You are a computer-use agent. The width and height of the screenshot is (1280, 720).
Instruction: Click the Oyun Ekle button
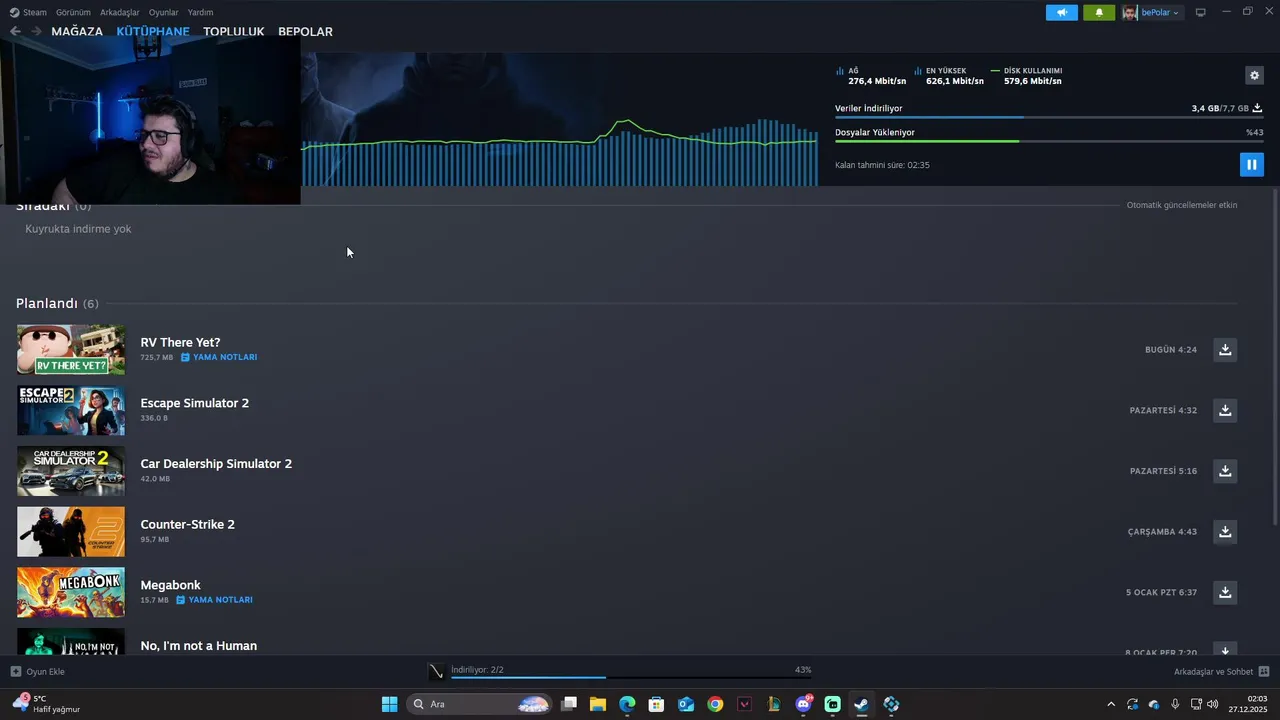click(x=38, y=671)
